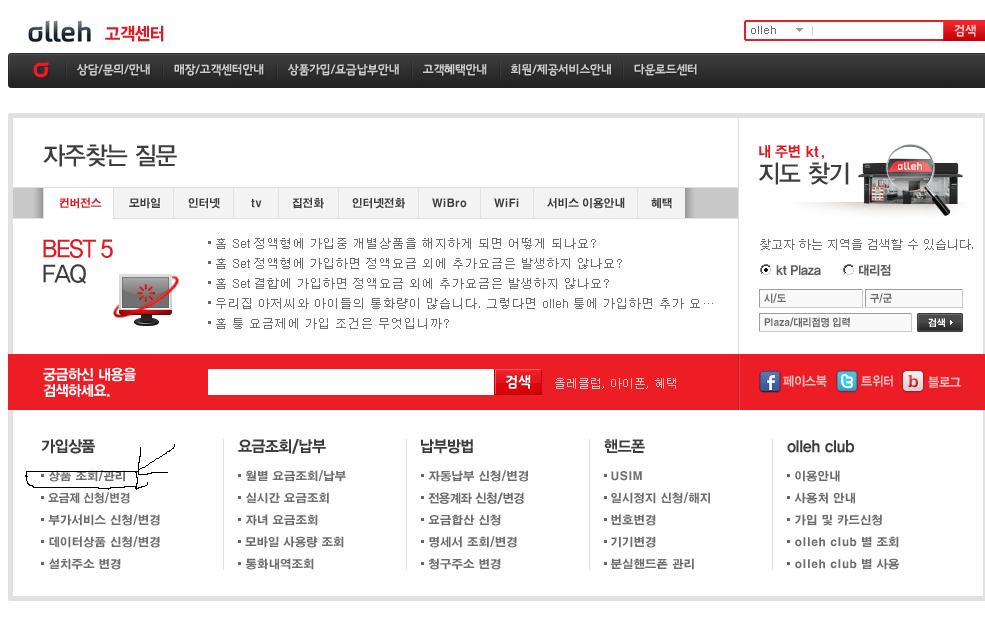Switch to the WiBro FAQ tab
This screenshot has width=985, height=628.
pyautogui.click(x=449, y=203)
